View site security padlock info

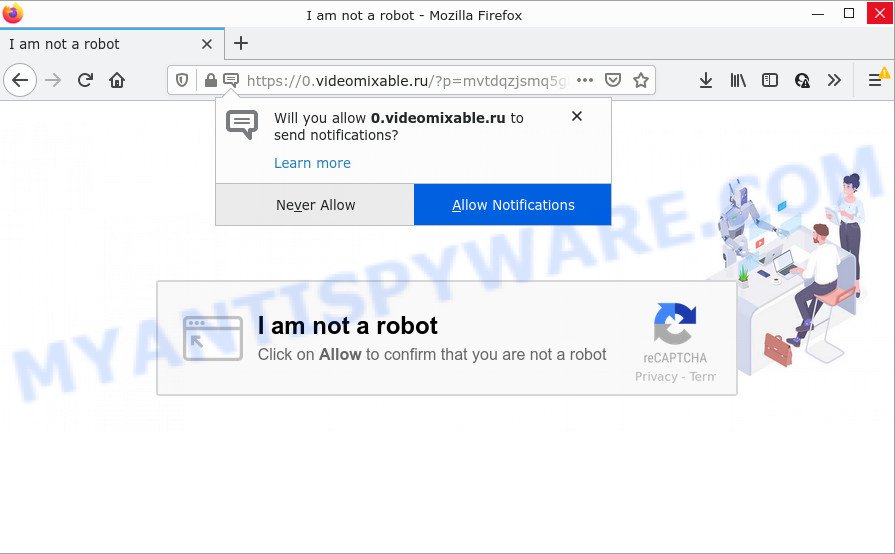(211, 80)
